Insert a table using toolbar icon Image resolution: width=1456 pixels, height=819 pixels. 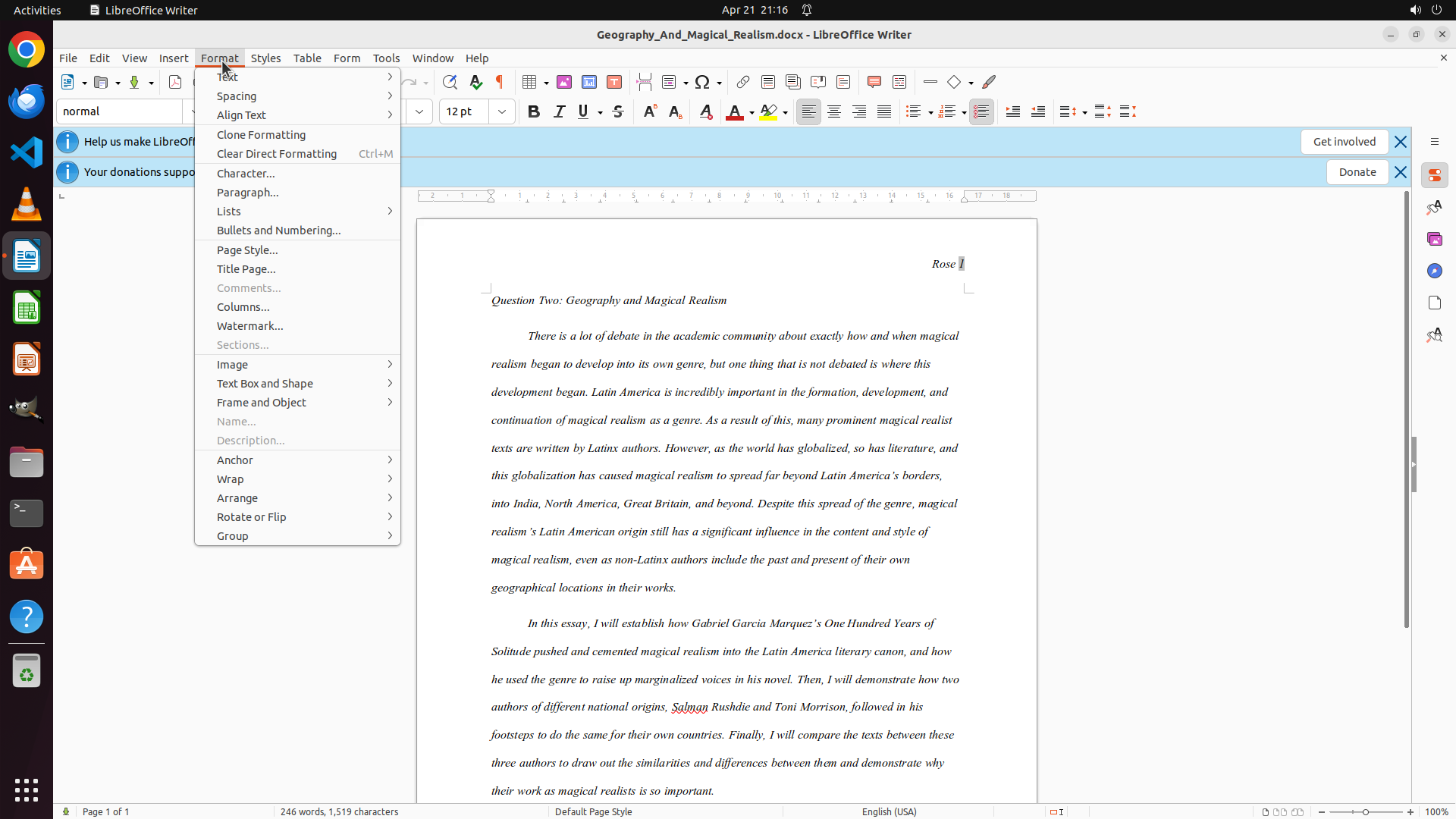tap(530, 82)
